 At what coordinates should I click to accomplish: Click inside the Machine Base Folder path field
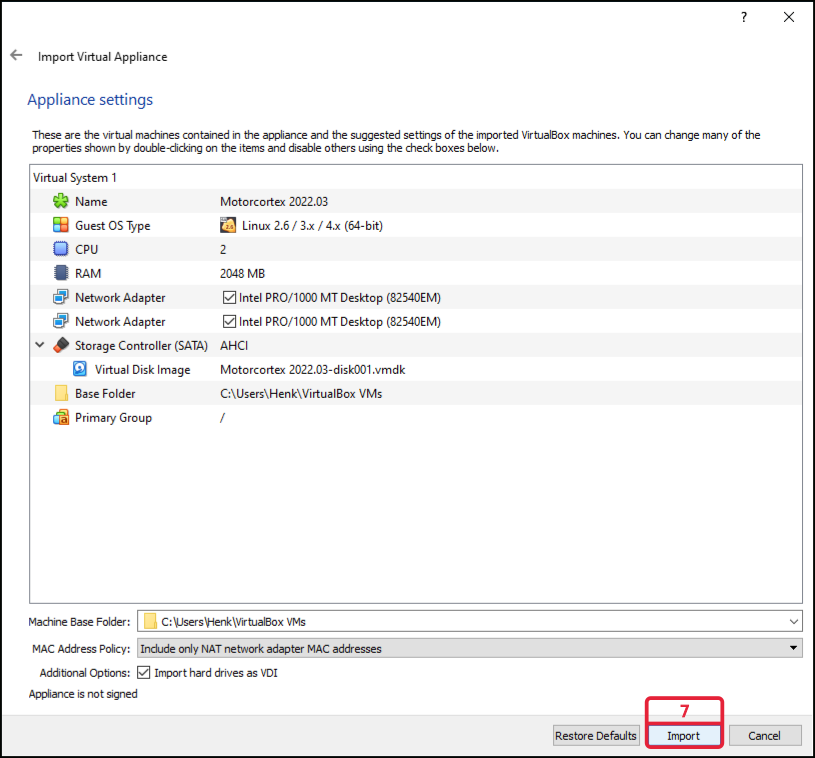tap(469, 621)
